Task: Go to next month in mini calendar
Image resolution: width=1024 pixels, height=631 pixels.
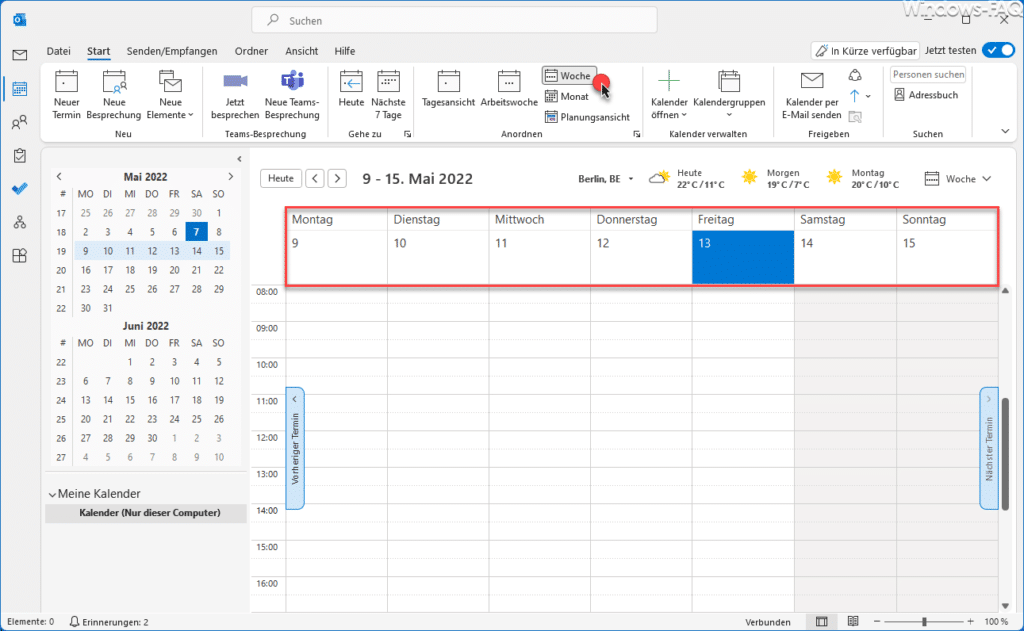Action: click(x=231, y=176)
